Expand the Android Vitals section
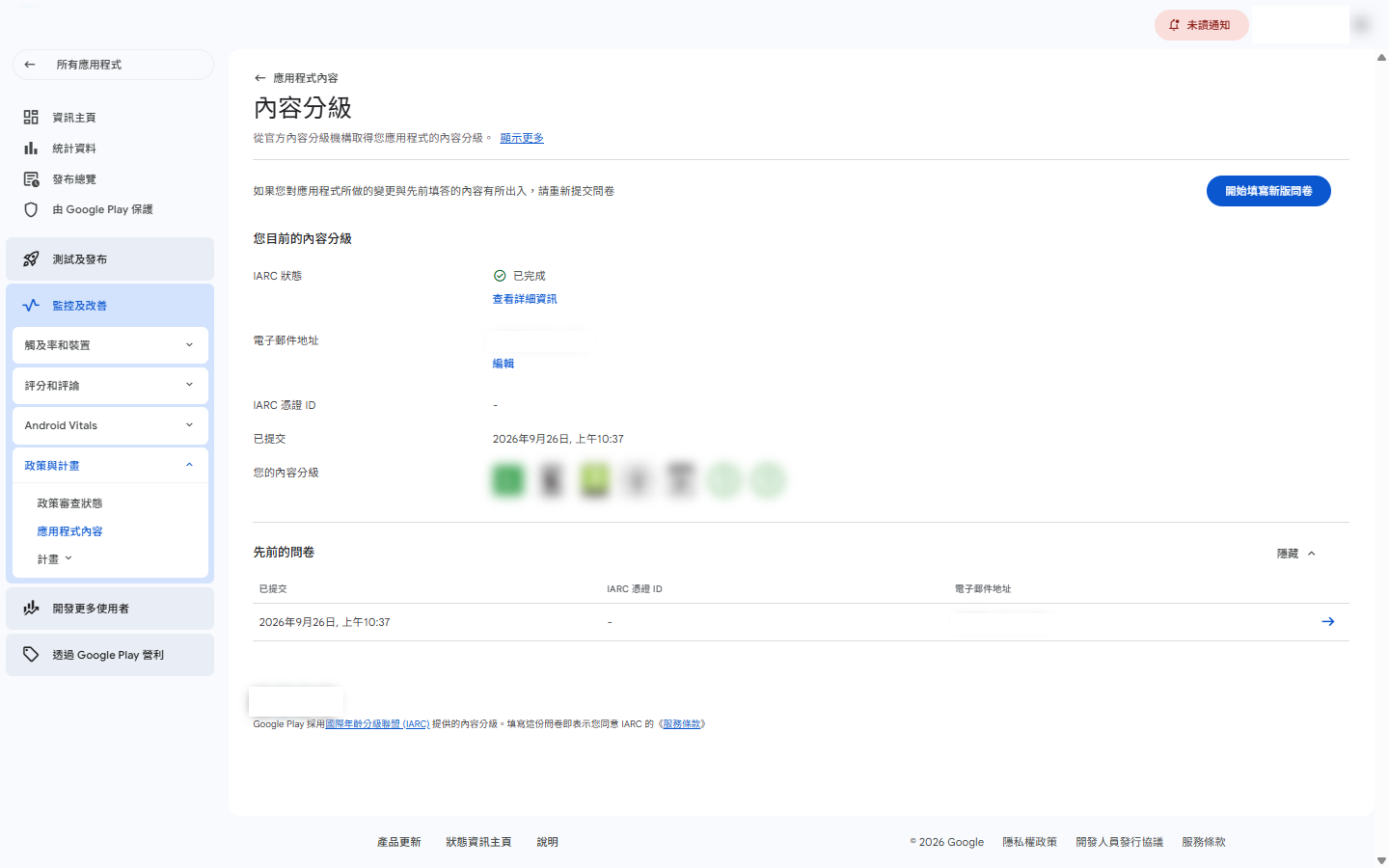The height and width of the screenshot is (868, 1389). point(110,425)
